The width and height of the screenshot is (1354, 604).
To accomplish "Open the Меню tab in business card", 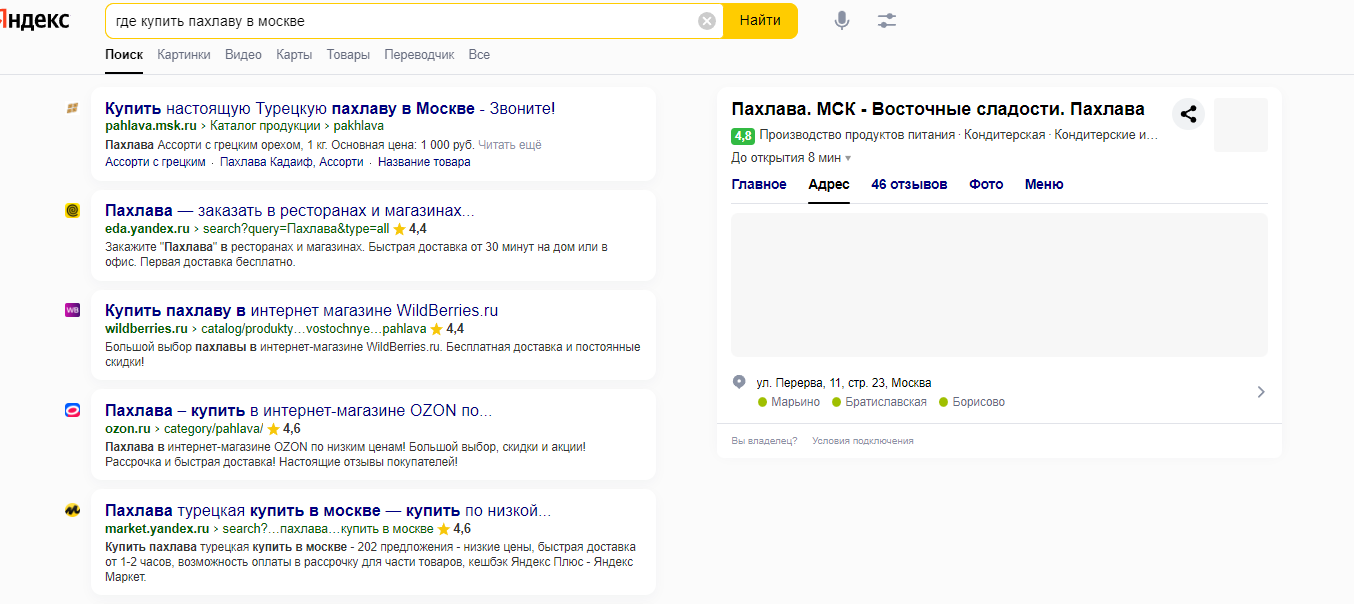I will [x=1044, y=184].
